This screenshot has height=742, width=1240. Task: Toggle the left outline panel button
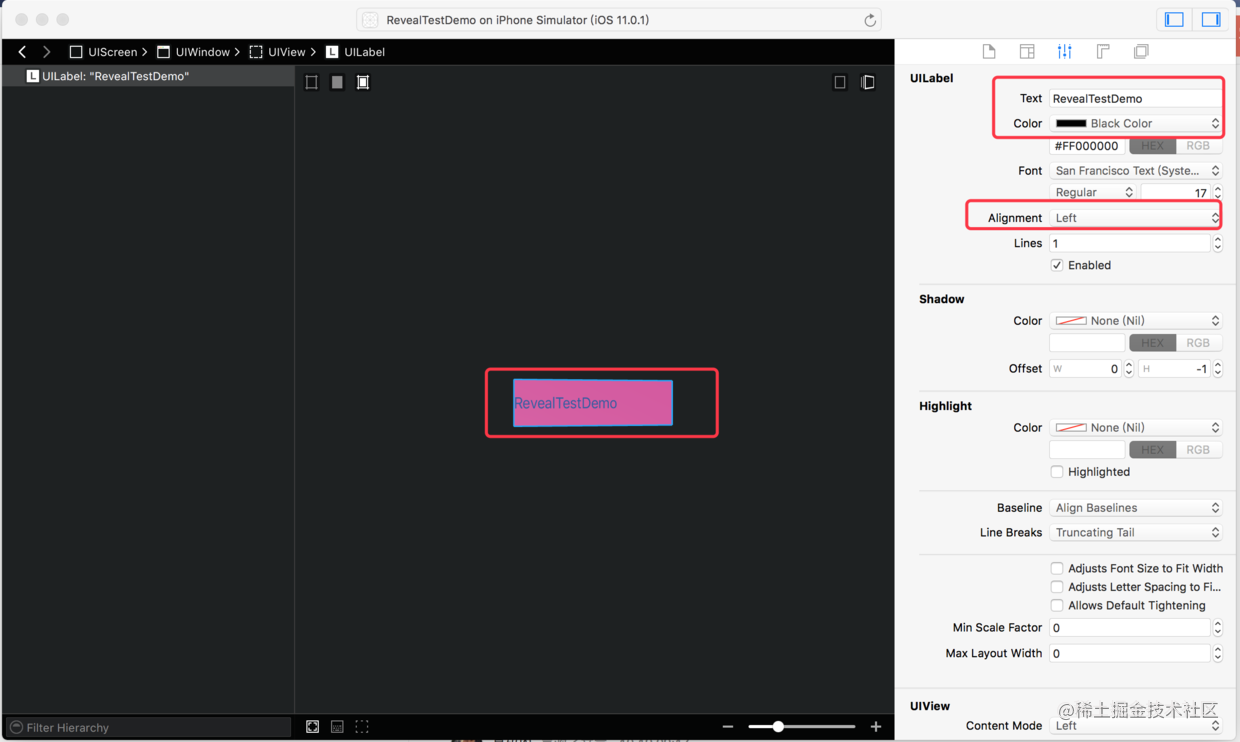(x=1175, y=20)
